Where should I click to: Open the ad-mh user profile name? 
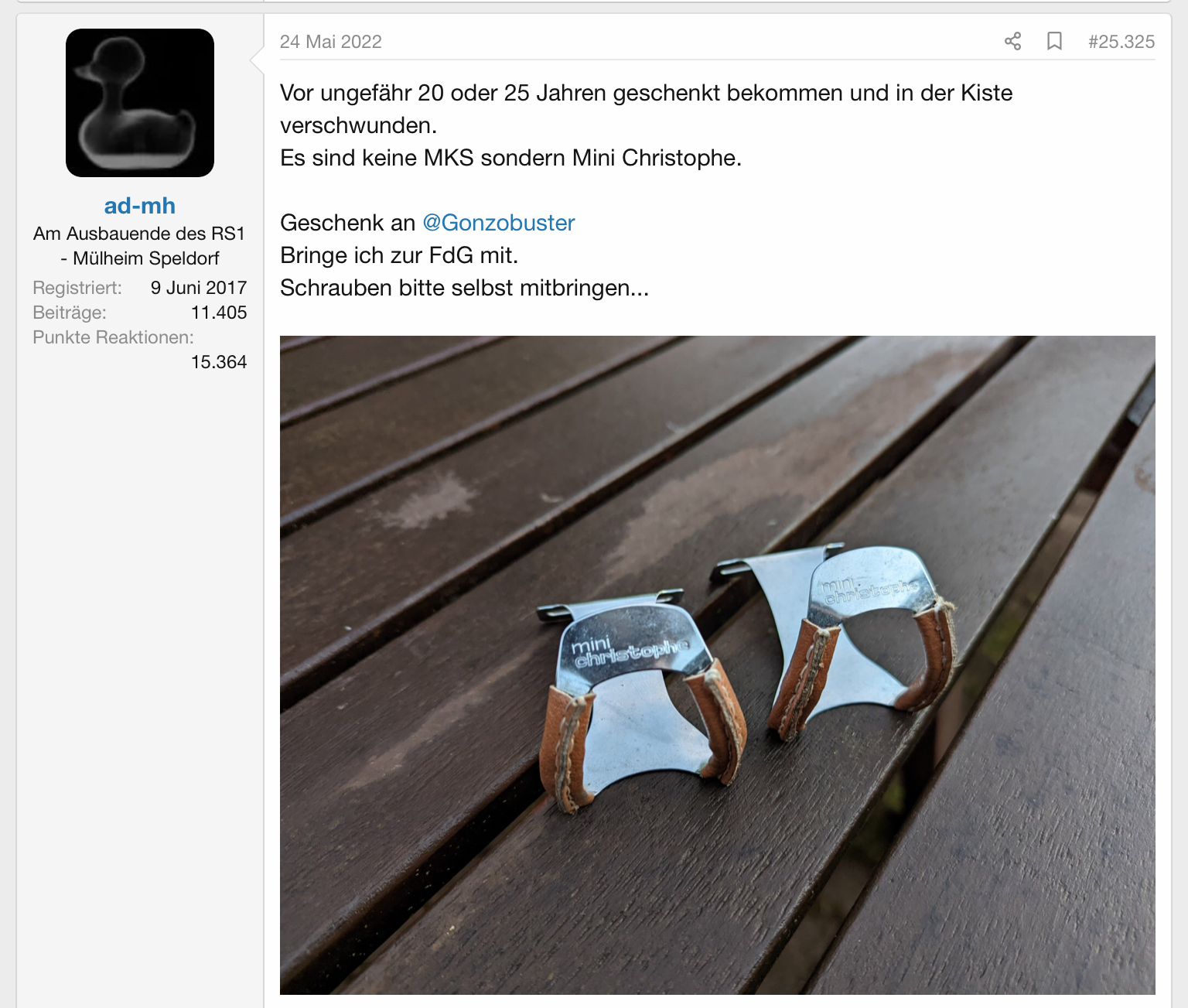coord(140,206)
